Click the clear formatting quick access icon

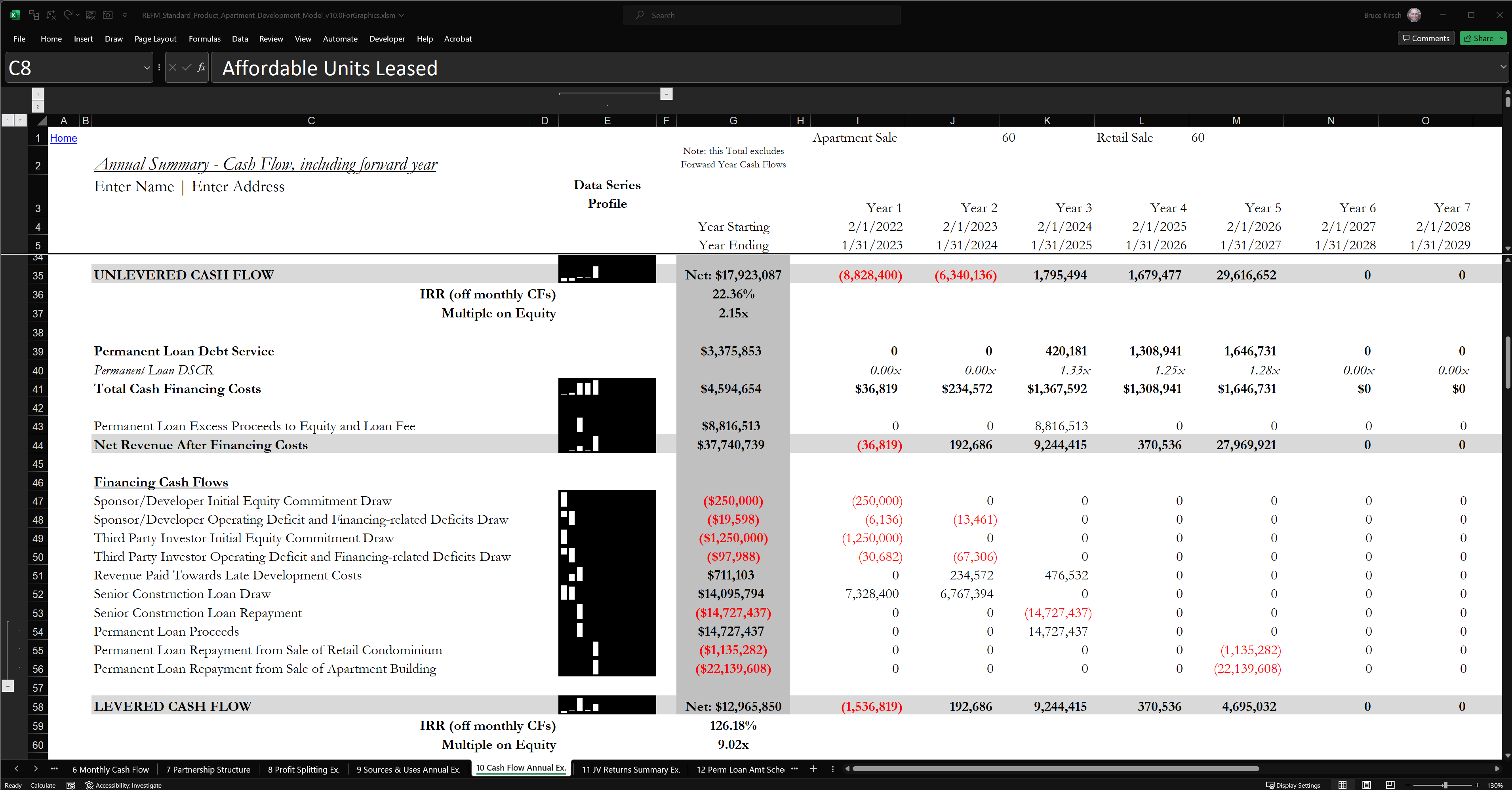[90, 15]
